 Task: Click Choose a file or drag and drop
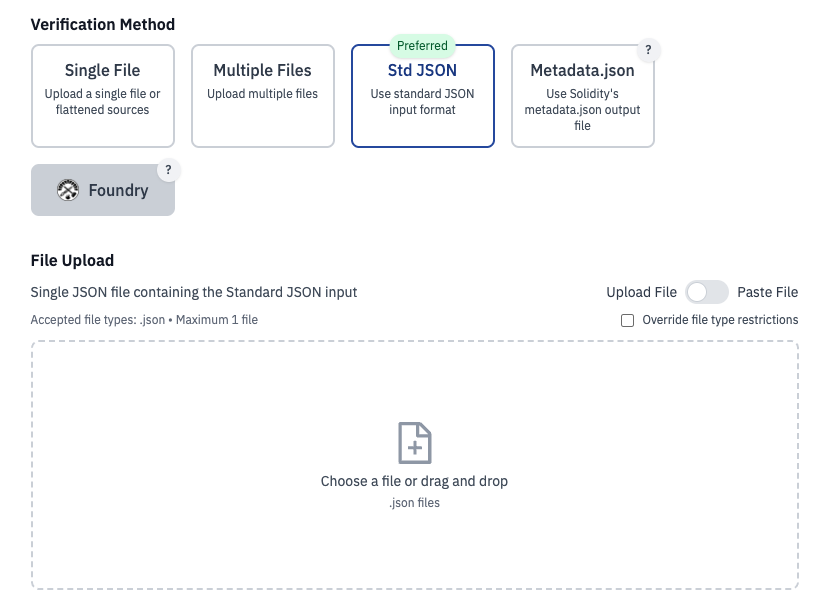pos(414,480)
